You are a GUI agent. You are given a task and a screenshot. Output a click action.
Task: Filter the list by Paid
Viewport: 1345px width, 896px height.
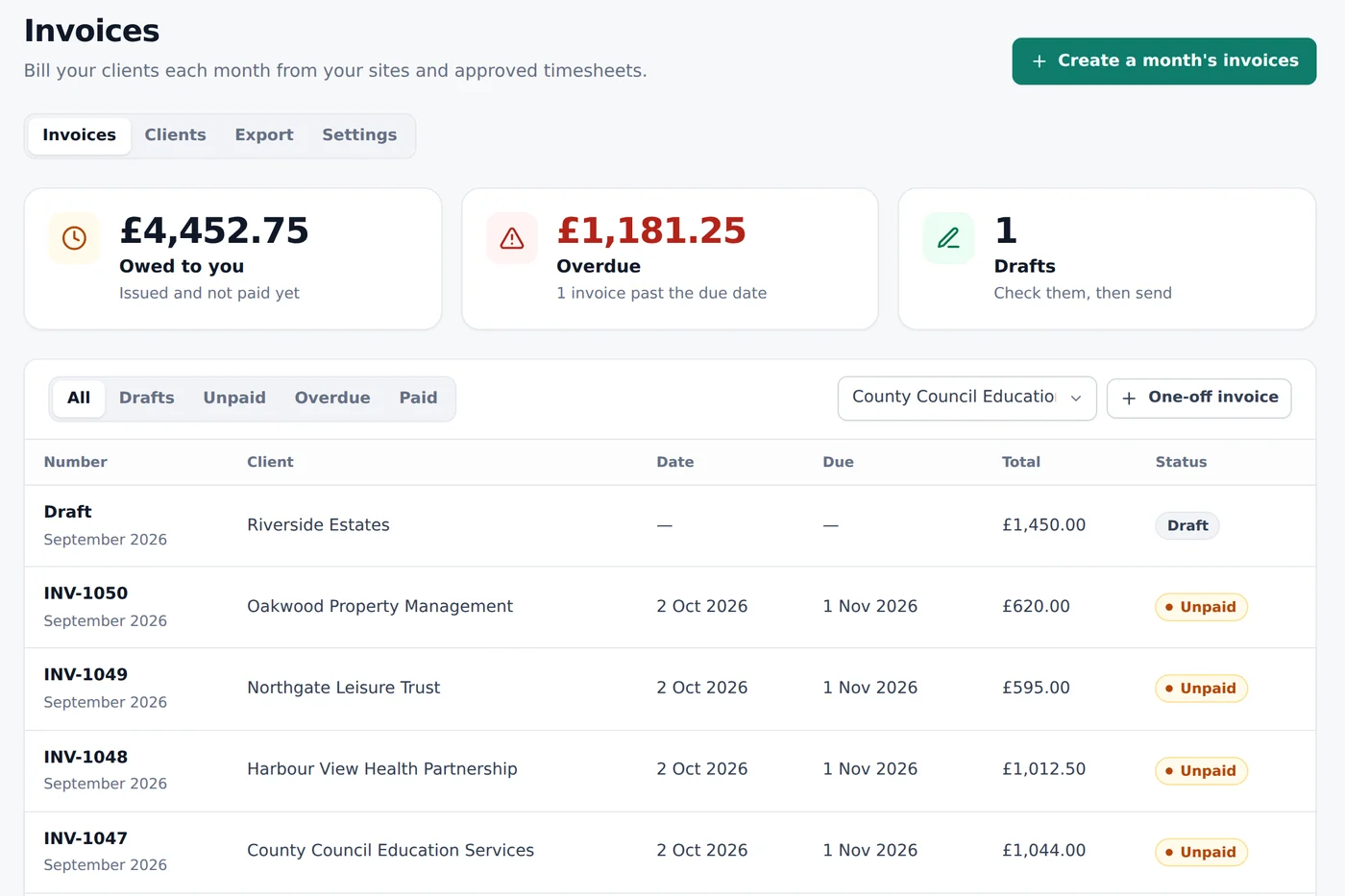click(418, 398)
